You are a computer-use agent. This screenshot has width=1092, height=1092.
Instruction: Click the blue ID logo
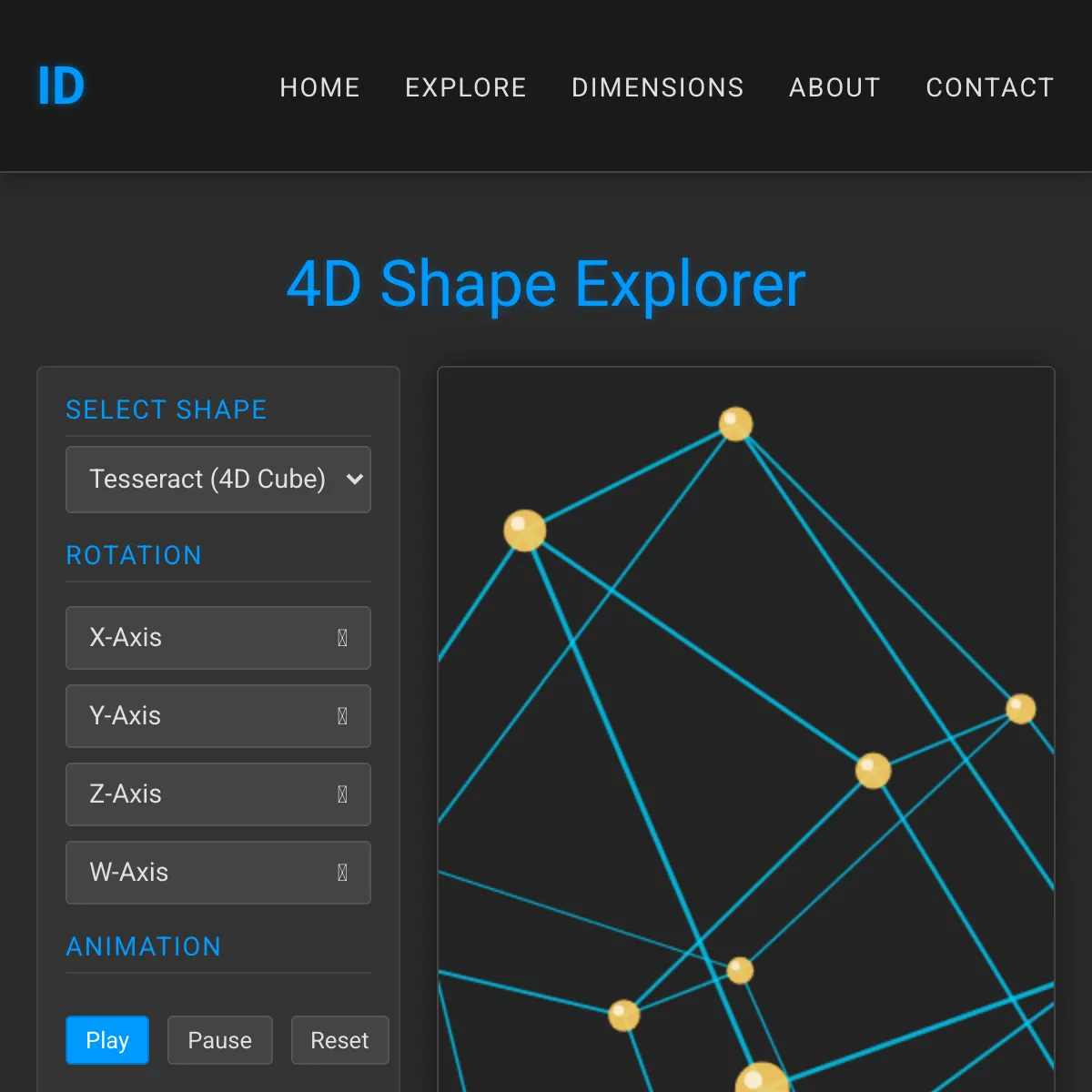[x=61, y=86]
